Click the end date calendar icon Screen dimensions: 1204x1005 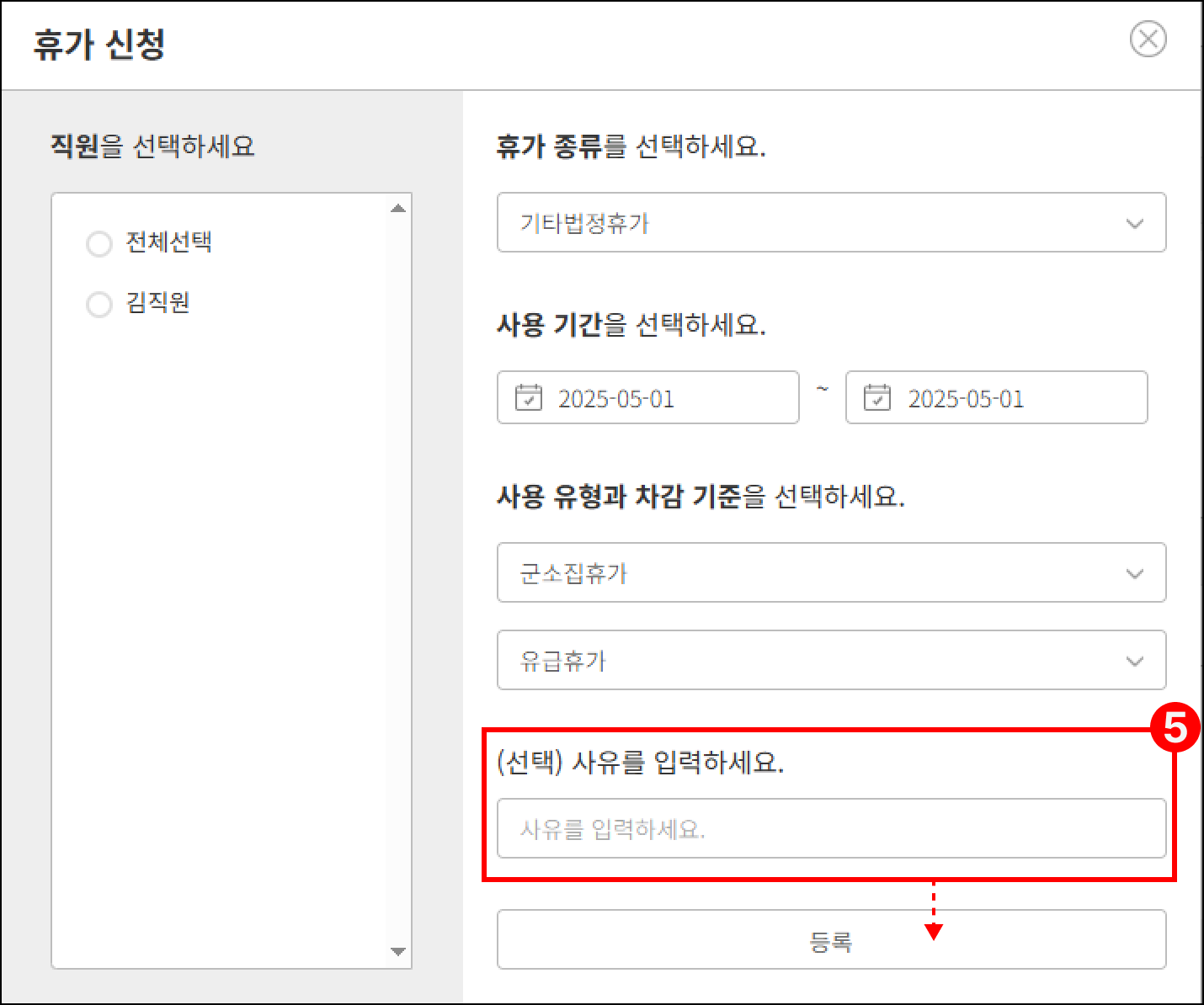pyautogui.click(x=877, y=397)
